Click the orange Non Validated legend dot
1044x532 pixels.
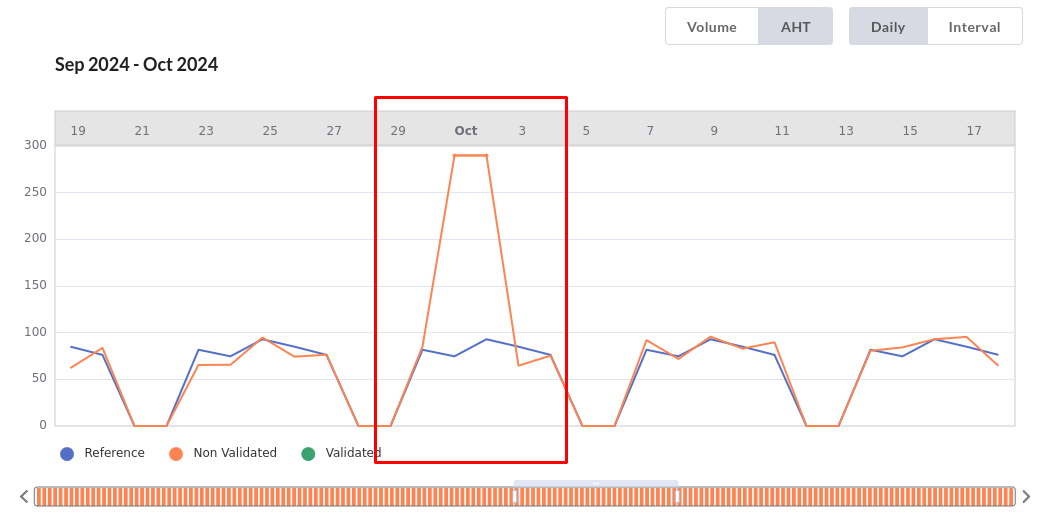click(x=176, y=454)
